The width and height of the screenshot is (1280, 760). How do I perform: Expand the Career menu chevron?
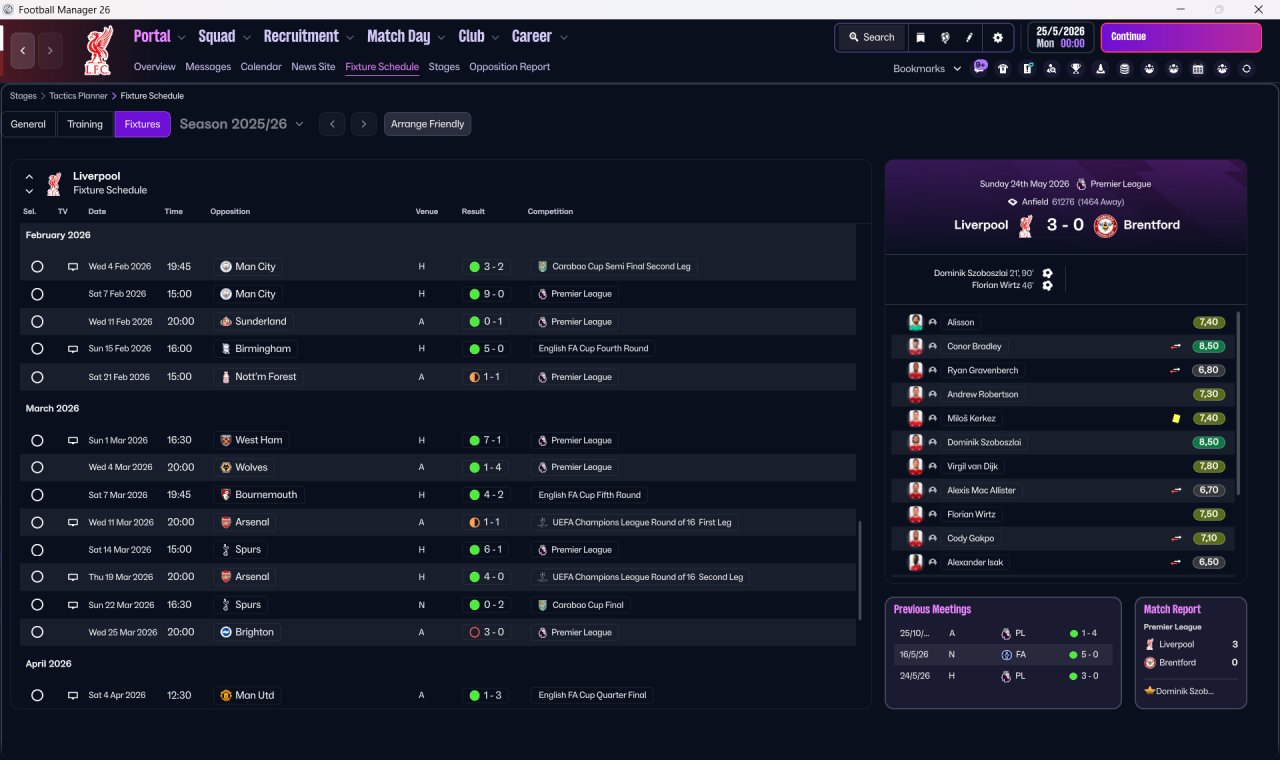(563, 38)
